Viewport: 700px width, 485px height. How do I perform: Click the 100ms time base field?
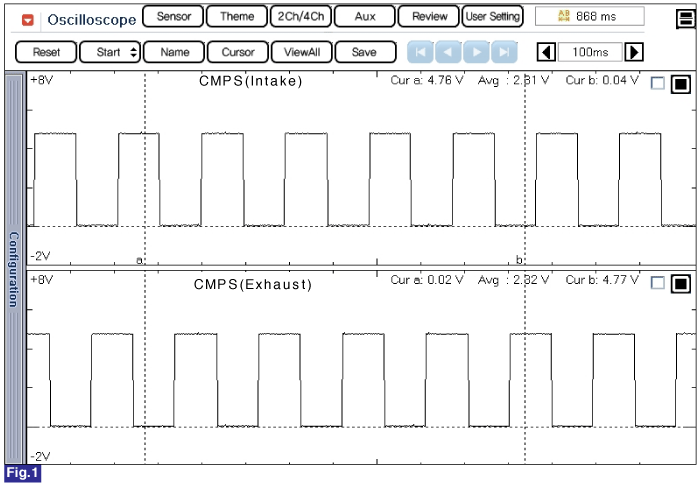(x=590, y=52)
